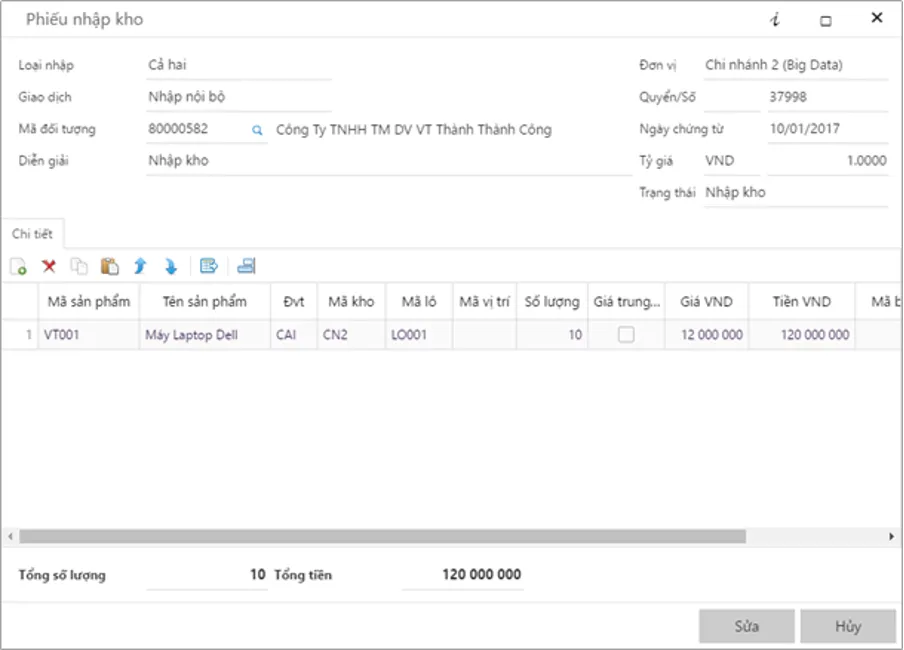Move row down with blue arrow

coord(171,266)
